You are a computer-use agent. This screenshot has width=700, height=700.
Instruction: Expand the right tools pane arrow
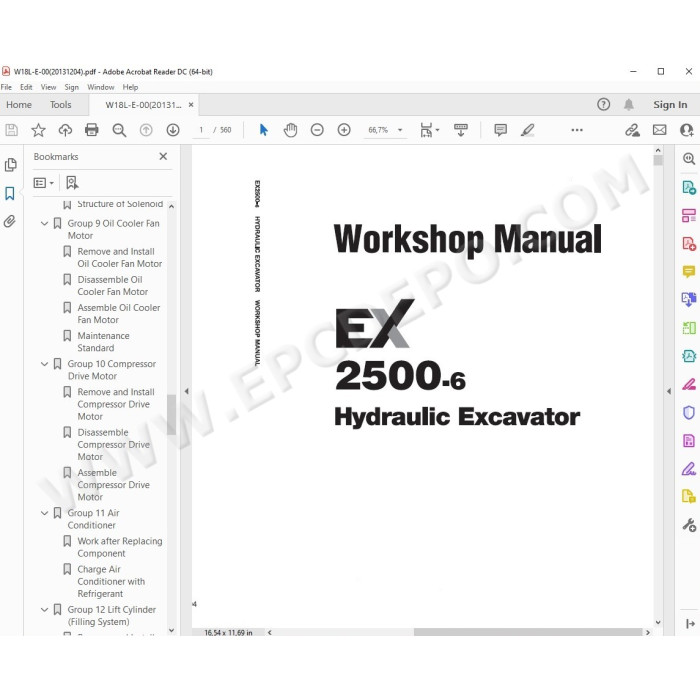[x=669, y=392]
